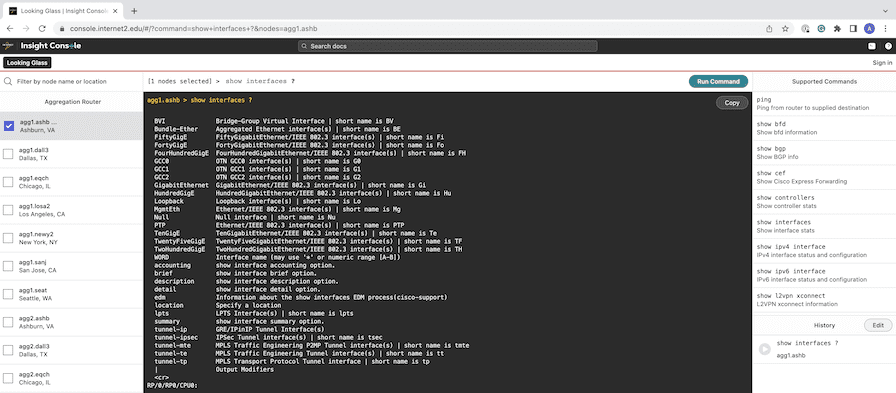Screen dimensions: 896x393
Task: Click the HundredGigE output line
Action: (302, 193)
